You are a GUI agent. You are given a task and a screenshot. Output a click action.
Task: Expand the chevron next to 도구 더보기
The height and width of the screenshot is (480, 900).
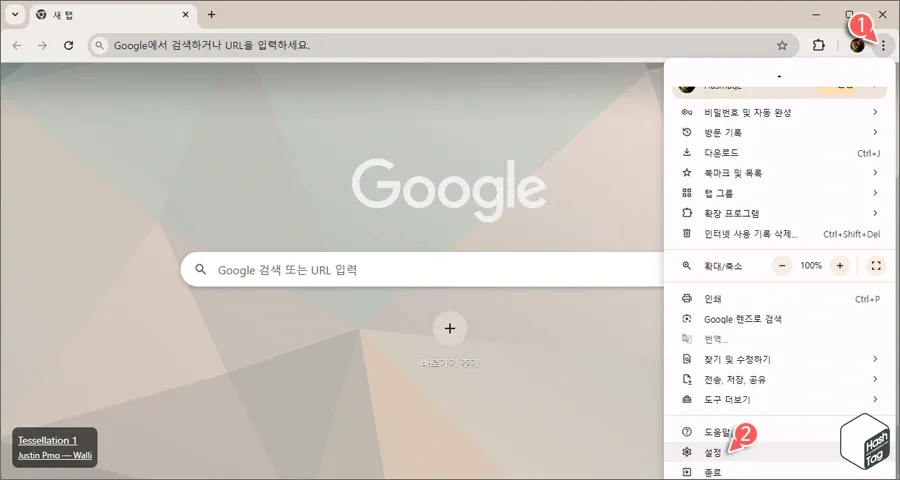[875, 399]
